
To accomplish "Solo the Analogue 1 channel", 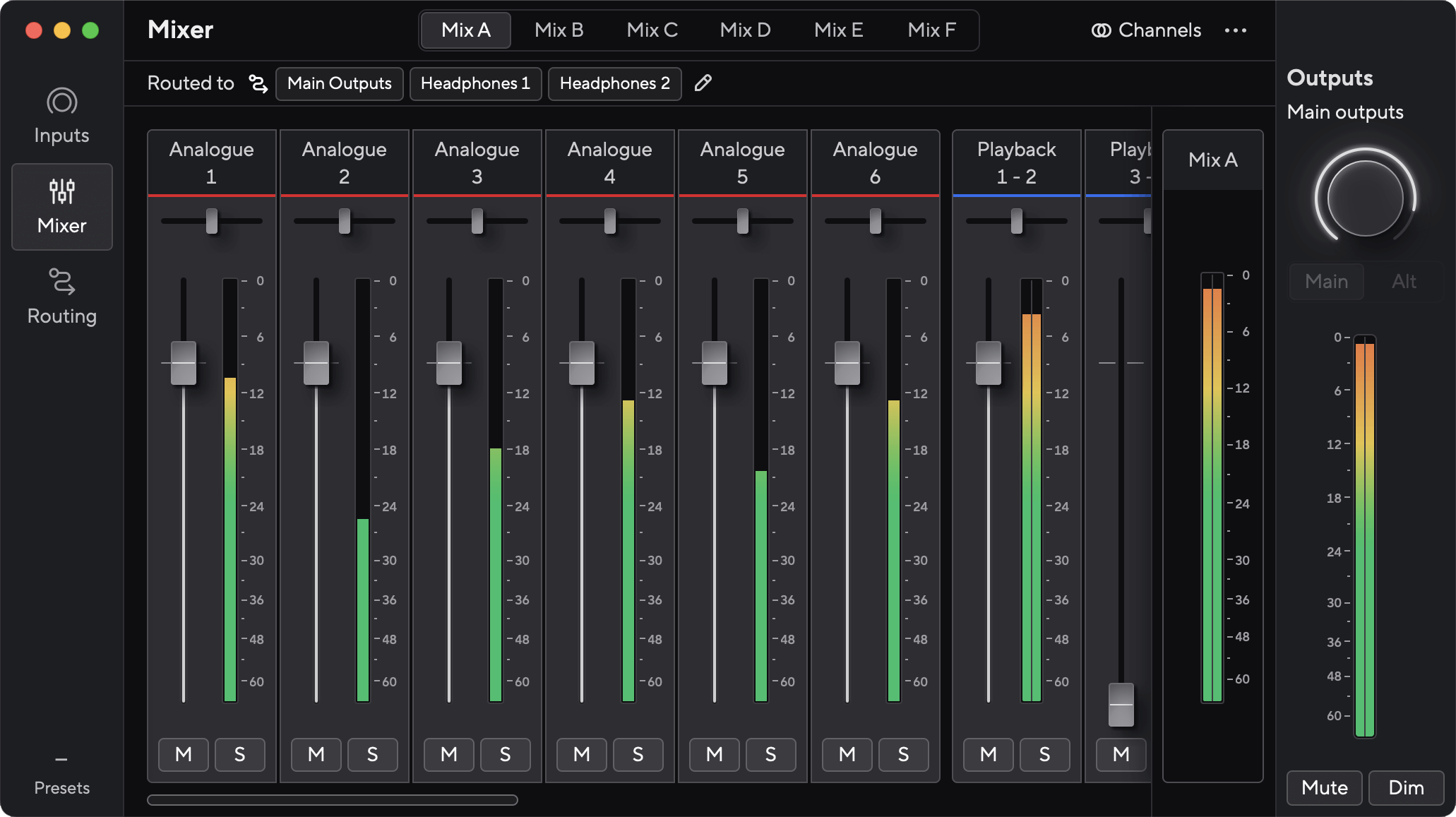I will point(240,754).
